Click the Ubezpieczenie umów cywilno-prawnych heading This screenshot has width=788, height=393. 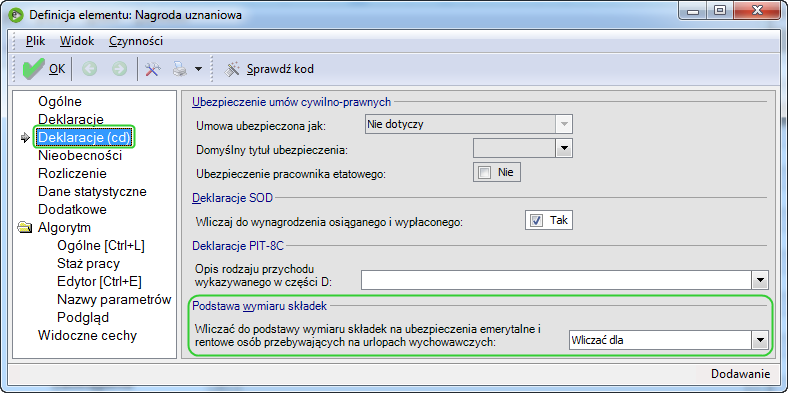291,102
